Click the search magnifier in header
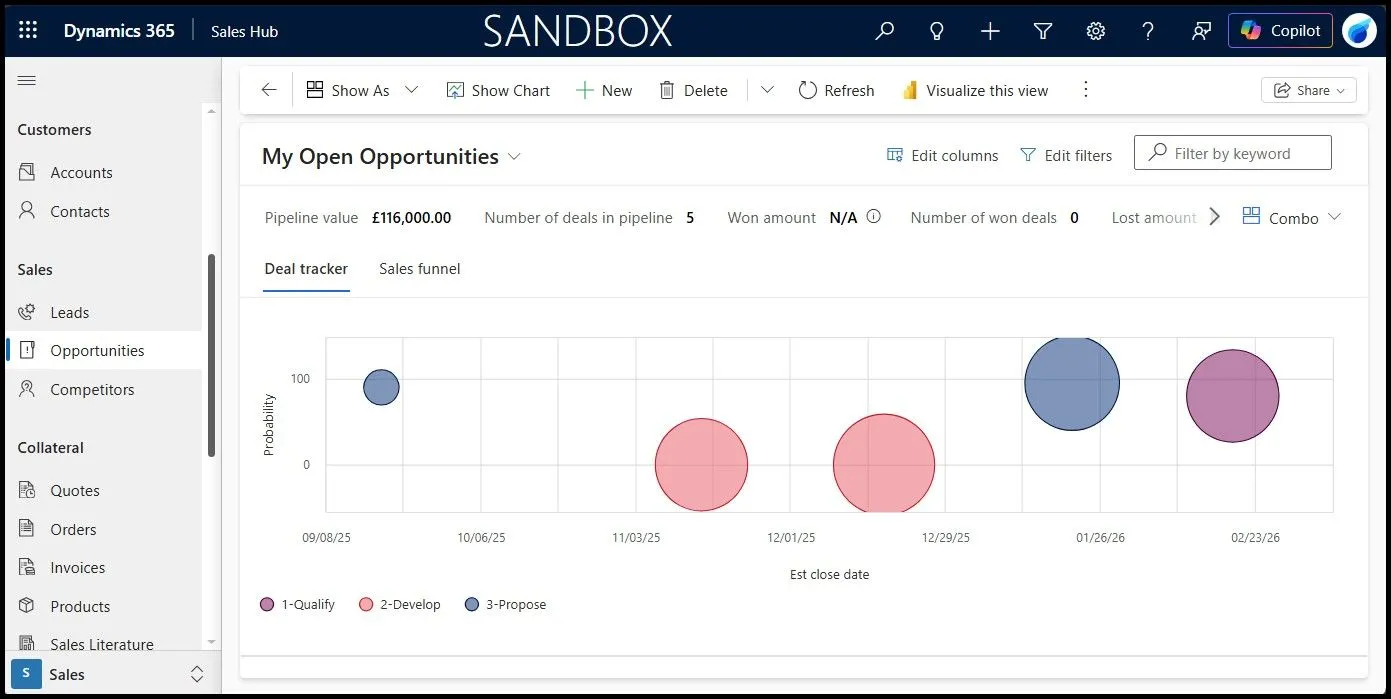Screen dimensions: 1391x699 point(884,31)
